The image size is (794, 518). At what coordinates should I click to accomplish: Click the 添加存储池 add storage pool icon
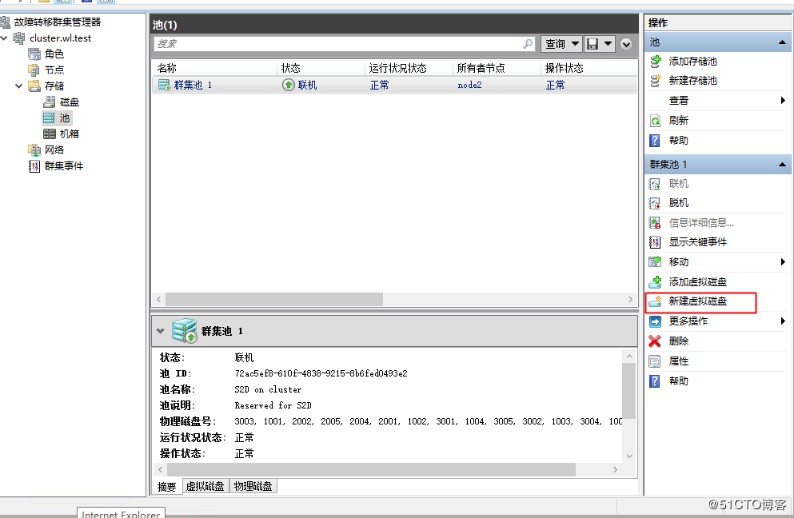(x=655, y=61)
